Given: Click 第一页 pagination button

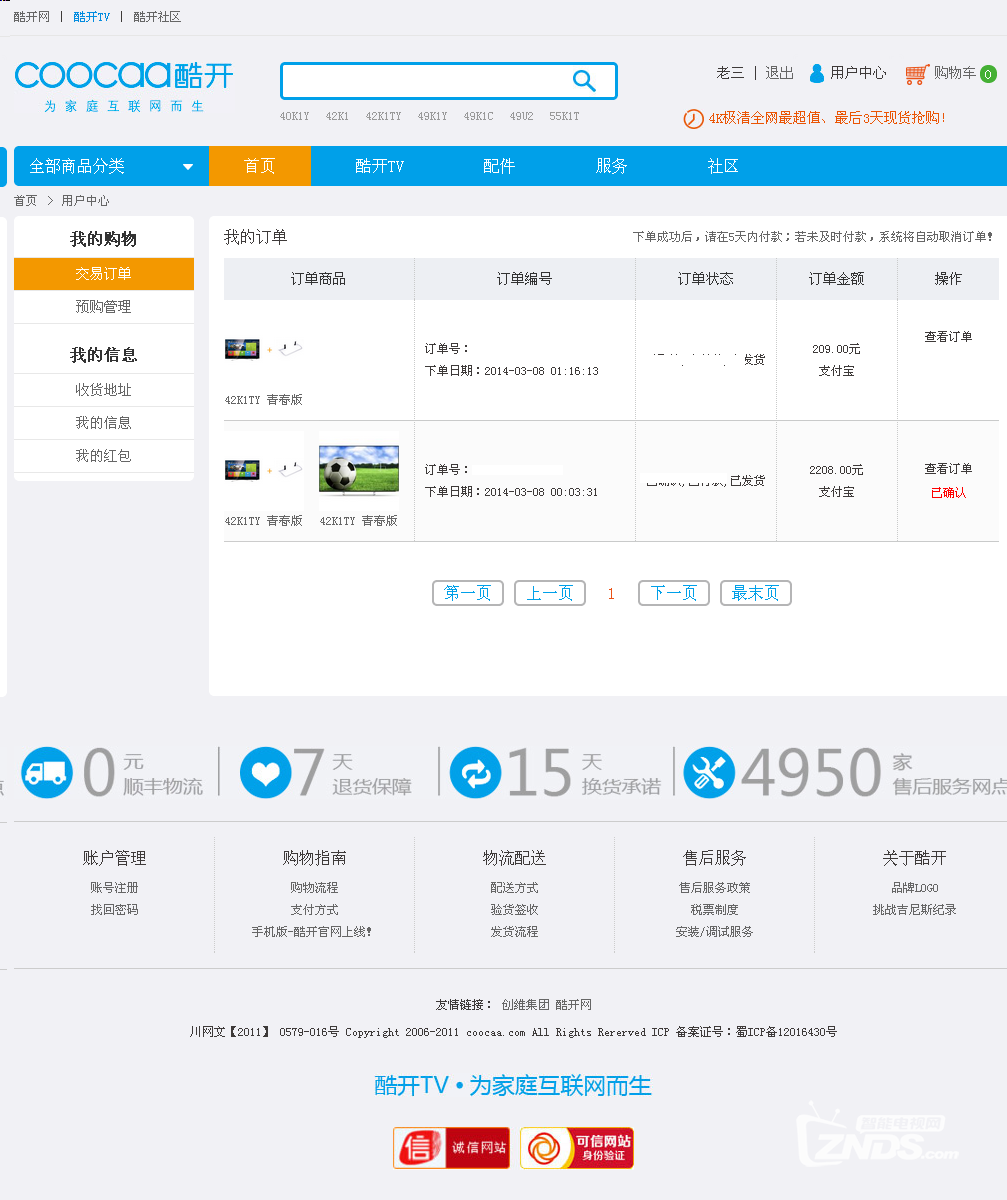Looking at the screenshot, I should (468, 593).
